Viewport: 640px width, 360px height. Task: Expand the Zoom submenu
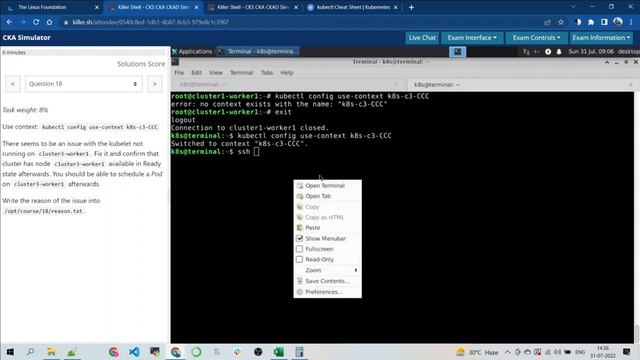tap(327, 270)
